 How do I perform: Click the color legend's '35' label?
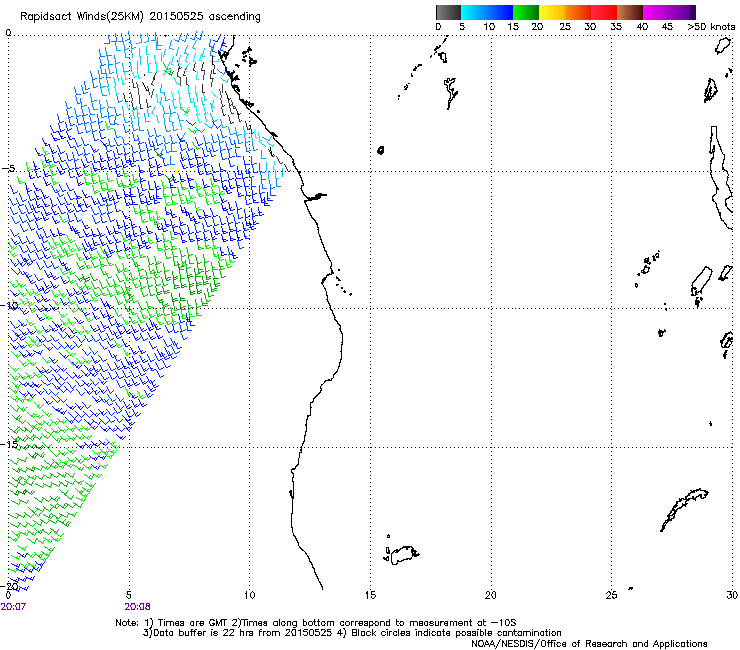(x=616, y=27)
